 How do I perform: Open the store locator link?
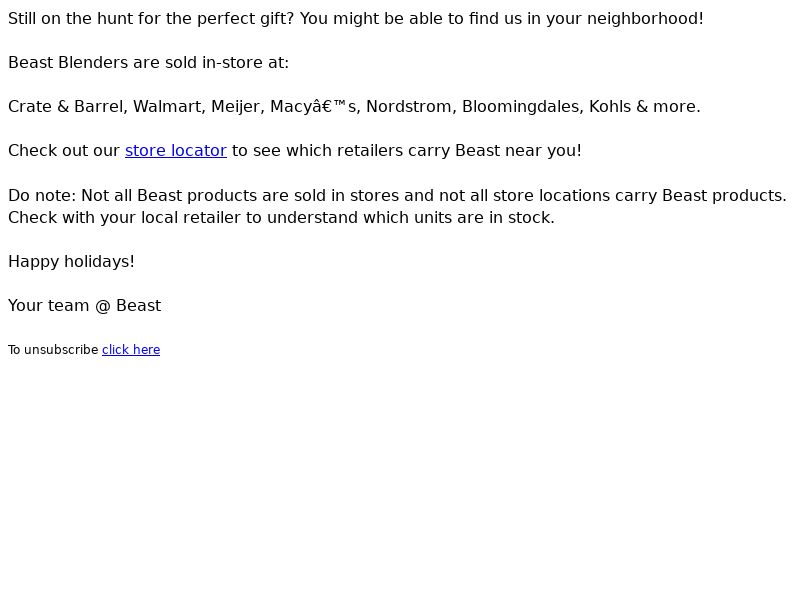(175, 150)
